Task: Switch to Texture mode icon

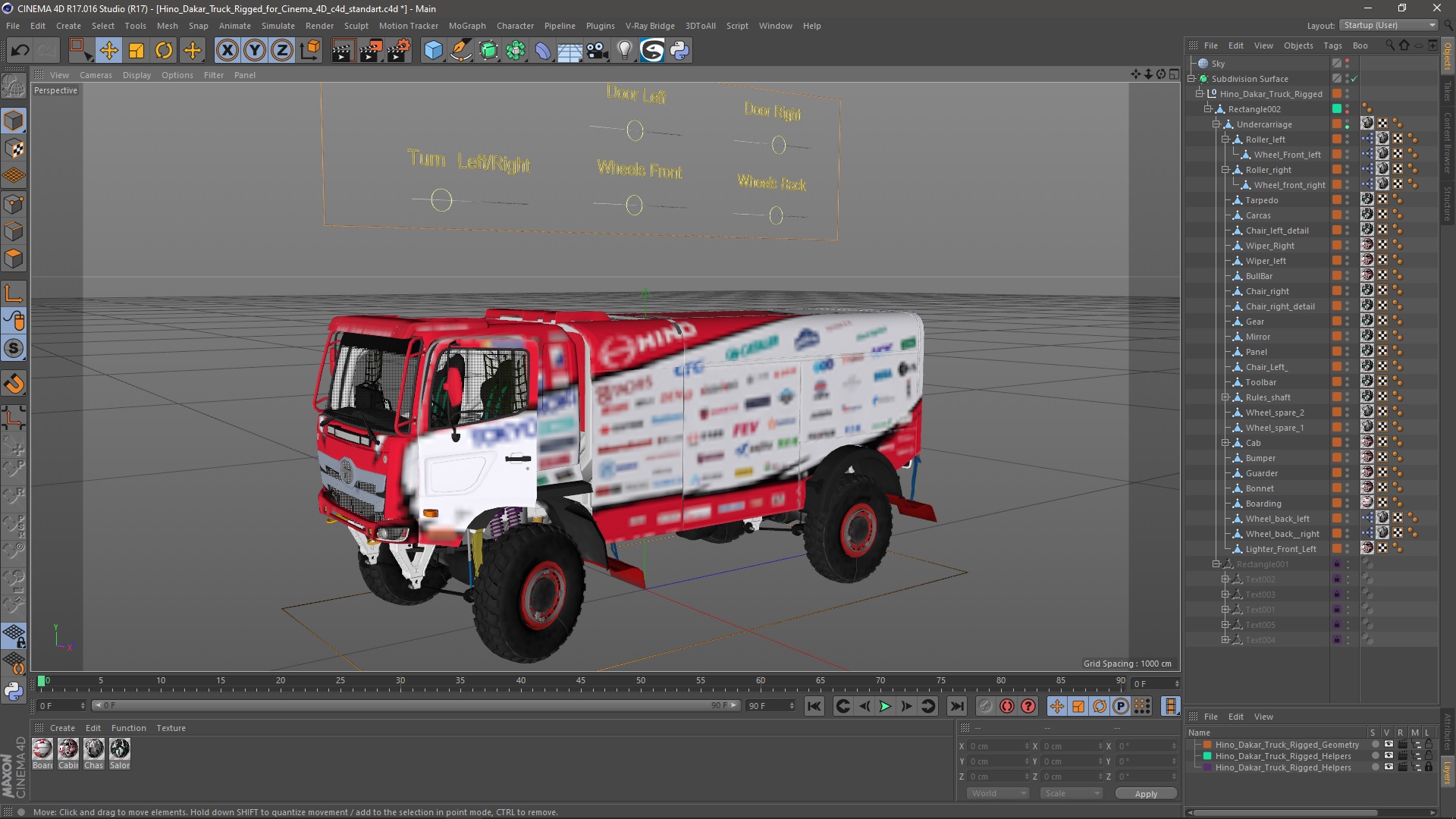Action: 14,149
